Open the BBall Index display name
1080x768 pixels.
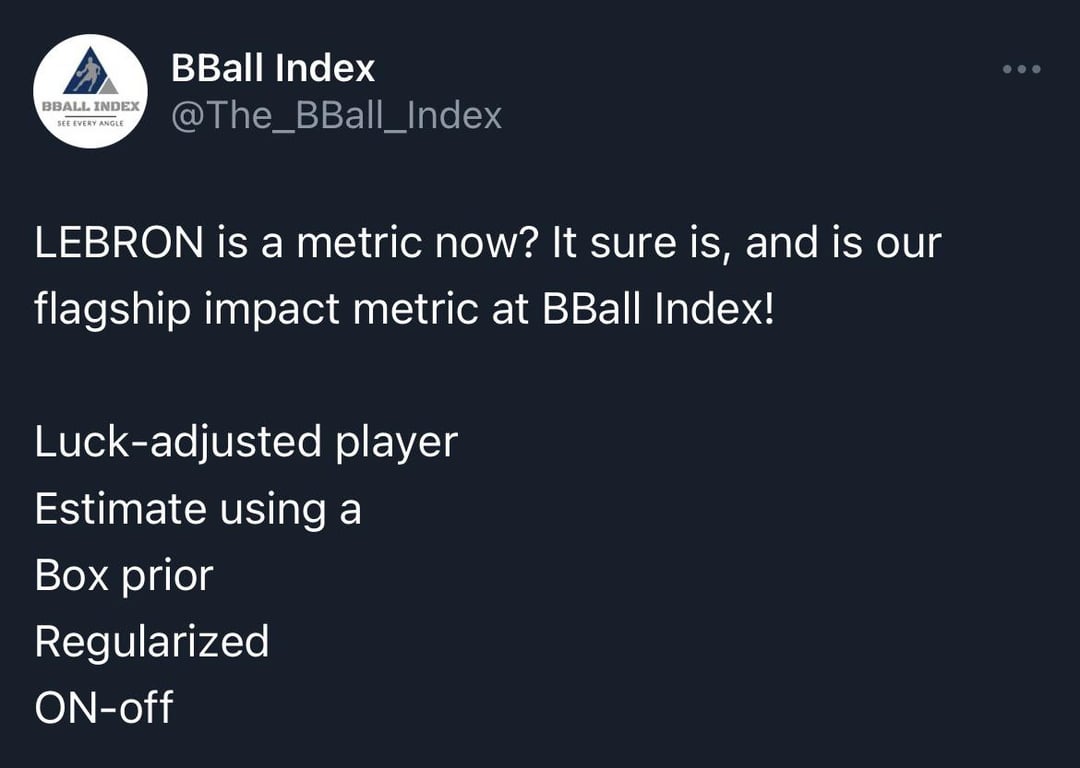273,68
